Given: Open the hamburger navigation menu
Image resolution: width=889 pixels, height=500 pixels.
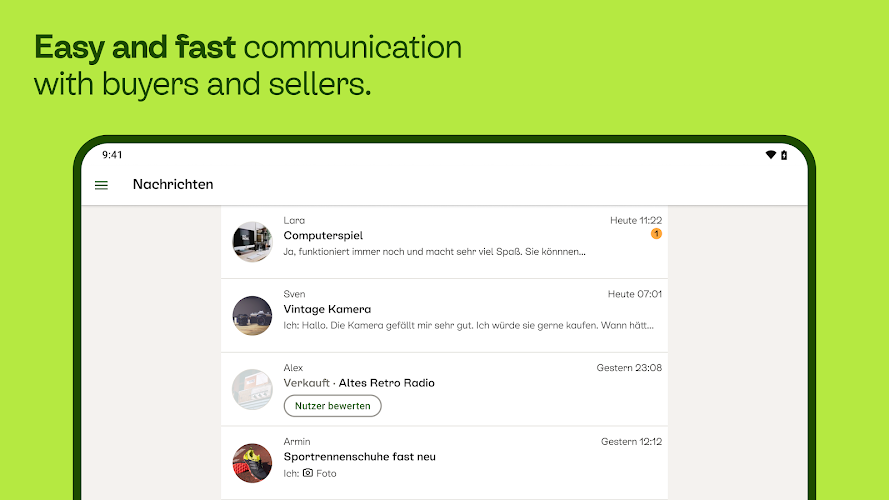Looking at the screenshot, I should click(x=101, y=185).
